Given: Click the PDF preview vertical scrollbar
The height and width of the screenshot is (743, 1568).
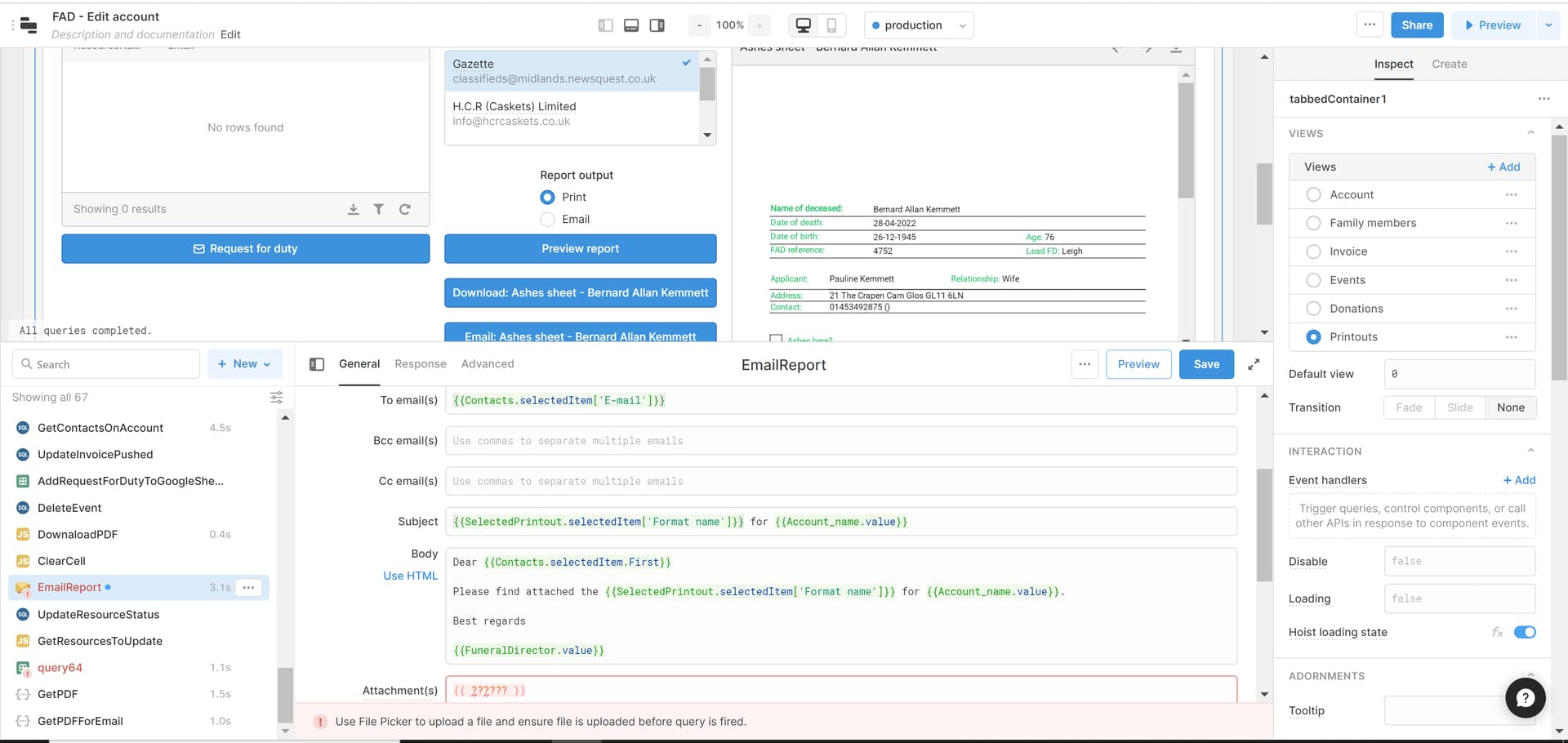Looking at the screenshot, I should coord(1186,140).
